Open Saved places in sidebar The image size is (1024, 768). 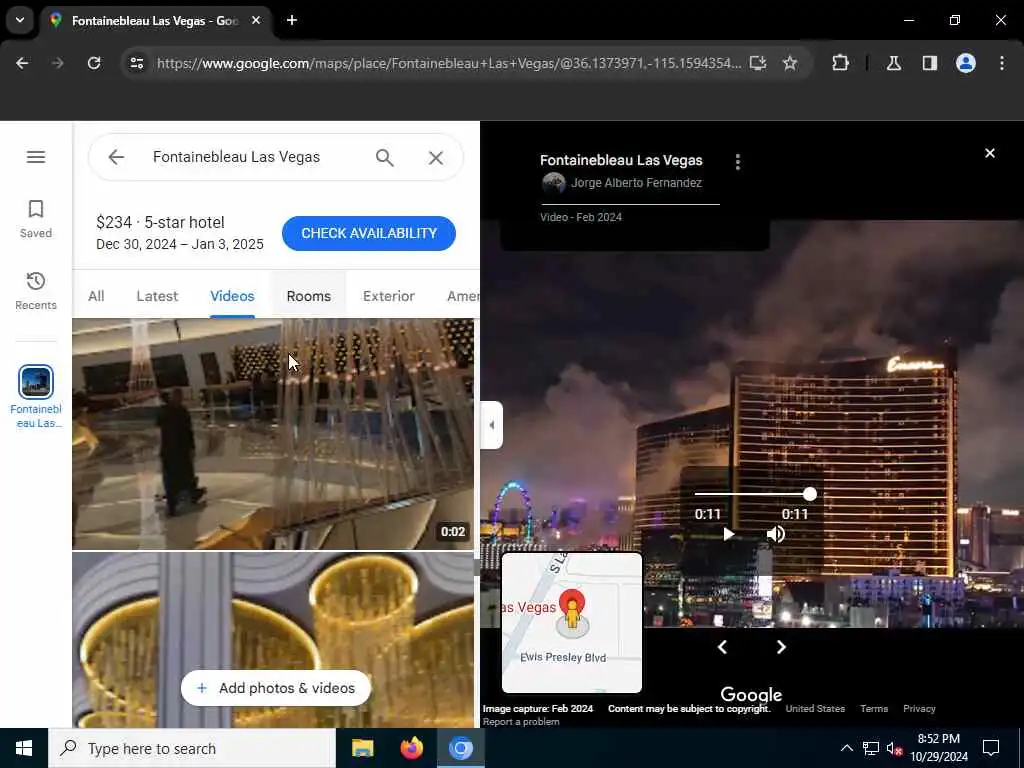[x=36, y=219]
